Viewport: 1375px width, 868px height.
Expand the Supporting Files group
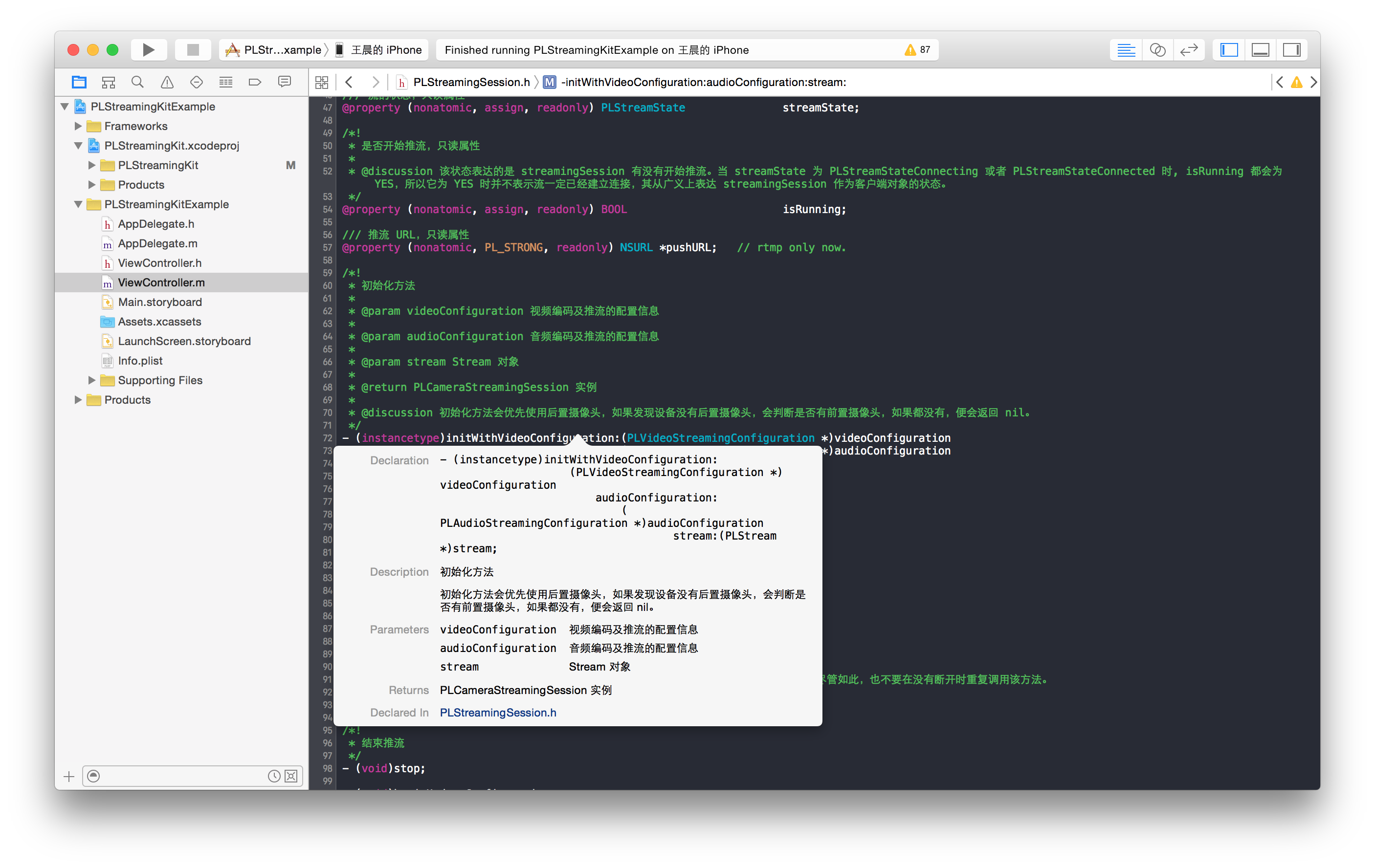pos(91,380)
